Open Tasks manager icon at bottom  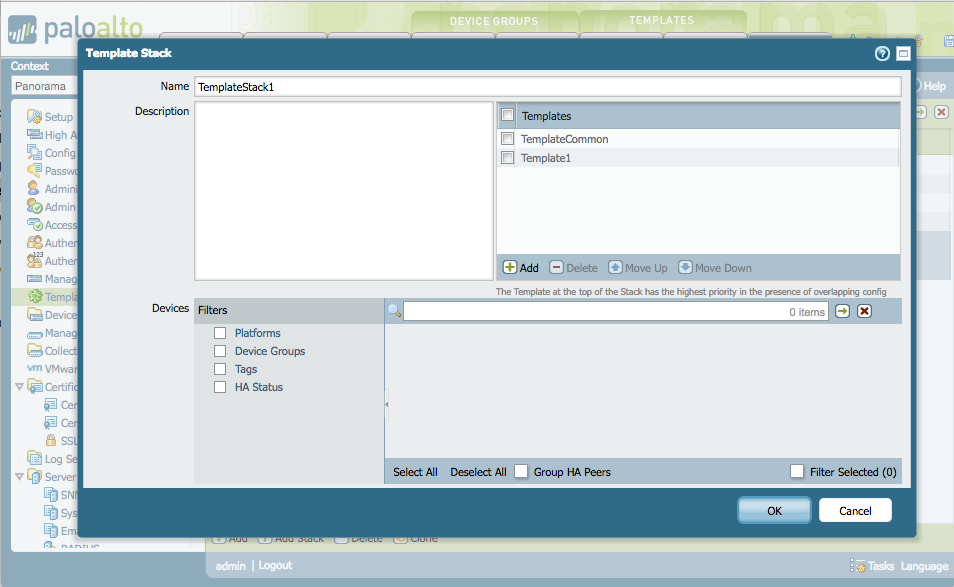pos(858,566)
